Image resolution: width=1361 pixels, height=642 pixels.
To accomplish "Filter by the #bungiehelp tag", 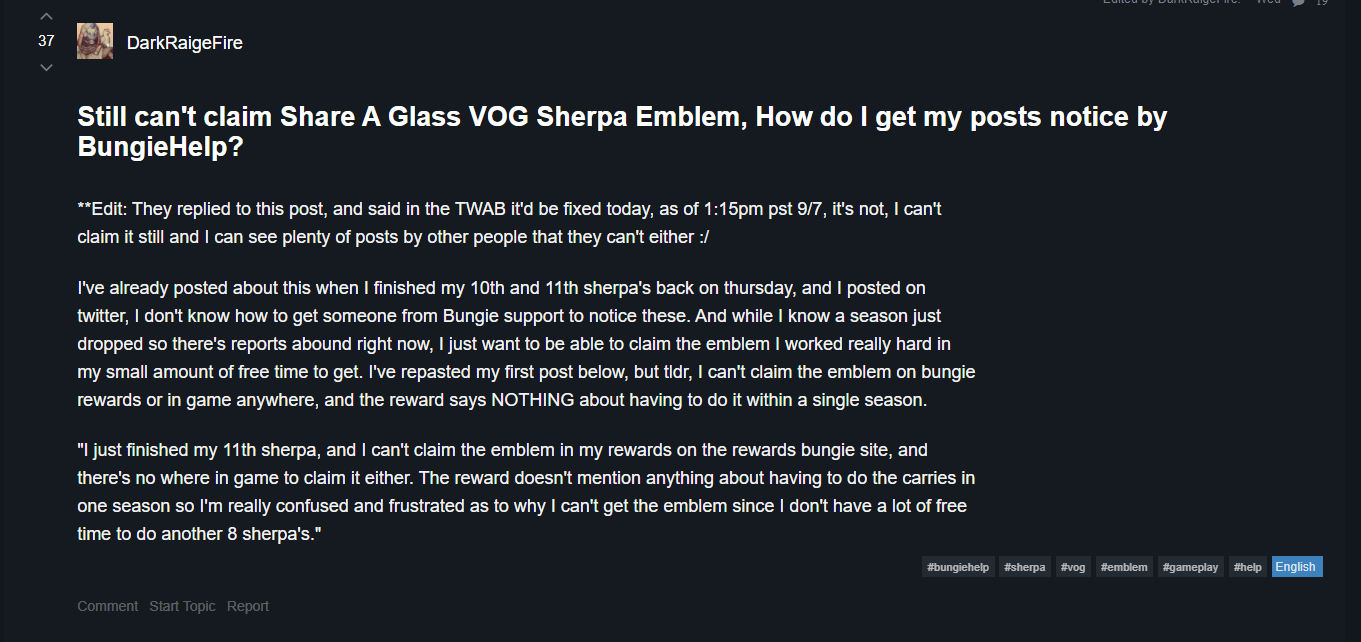I will tap(958, 567).
